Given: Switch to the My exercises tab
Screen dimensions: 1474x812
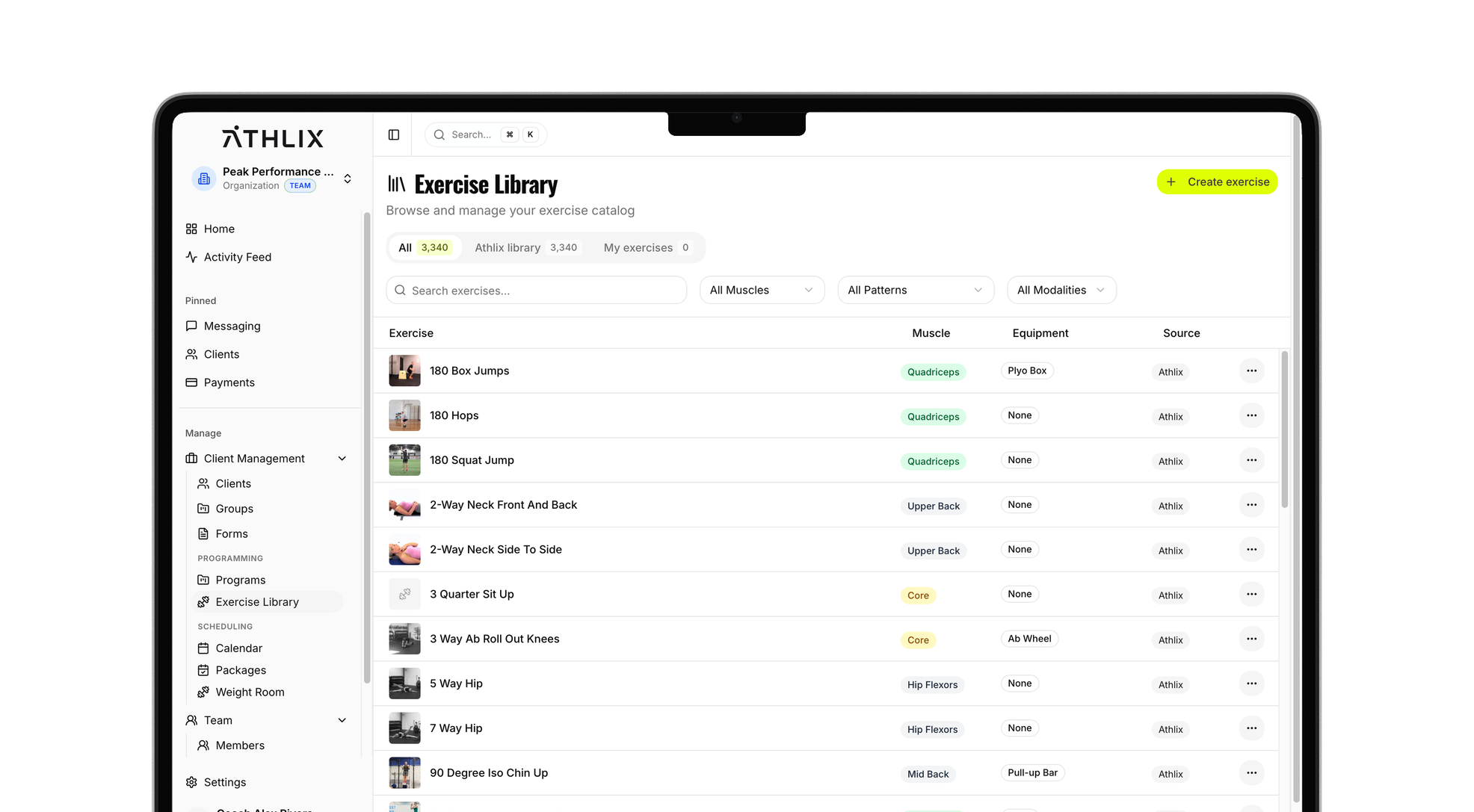Looking at the screenshot, I should click(647, 248).
